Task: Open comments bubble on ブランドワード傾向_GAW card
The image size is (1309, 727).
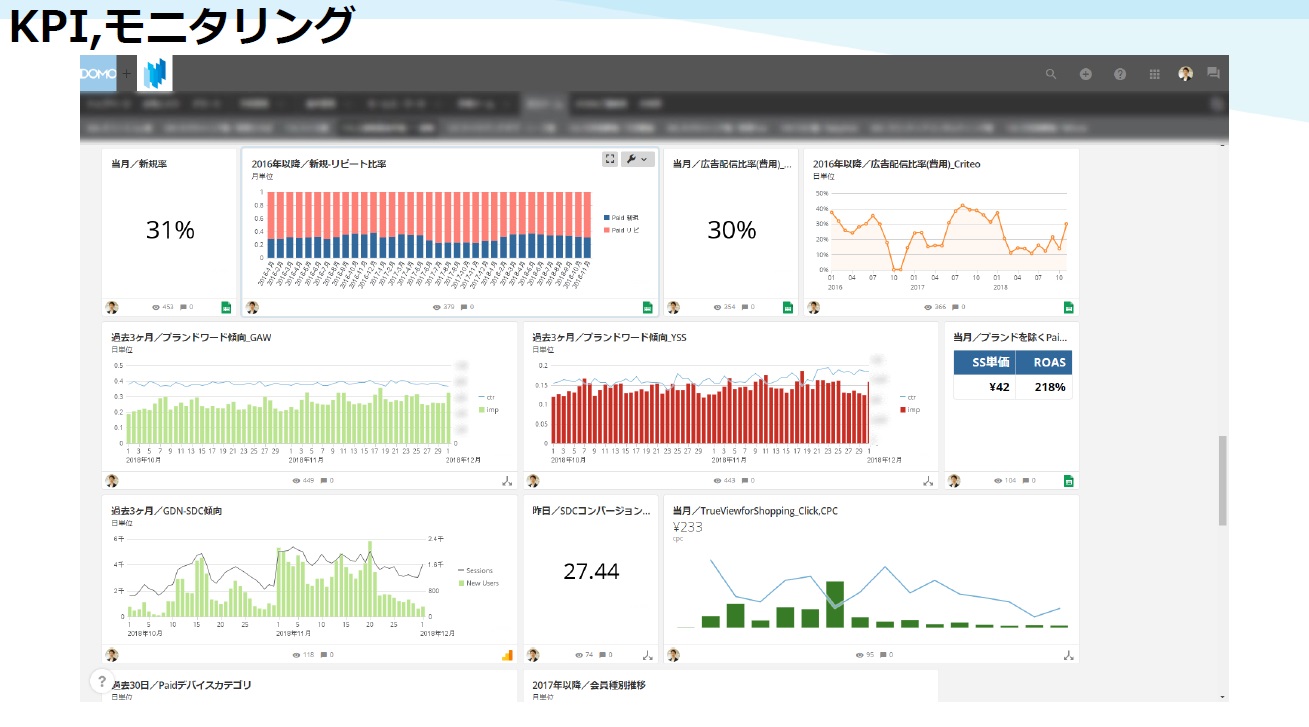Action: click(327, 481)
